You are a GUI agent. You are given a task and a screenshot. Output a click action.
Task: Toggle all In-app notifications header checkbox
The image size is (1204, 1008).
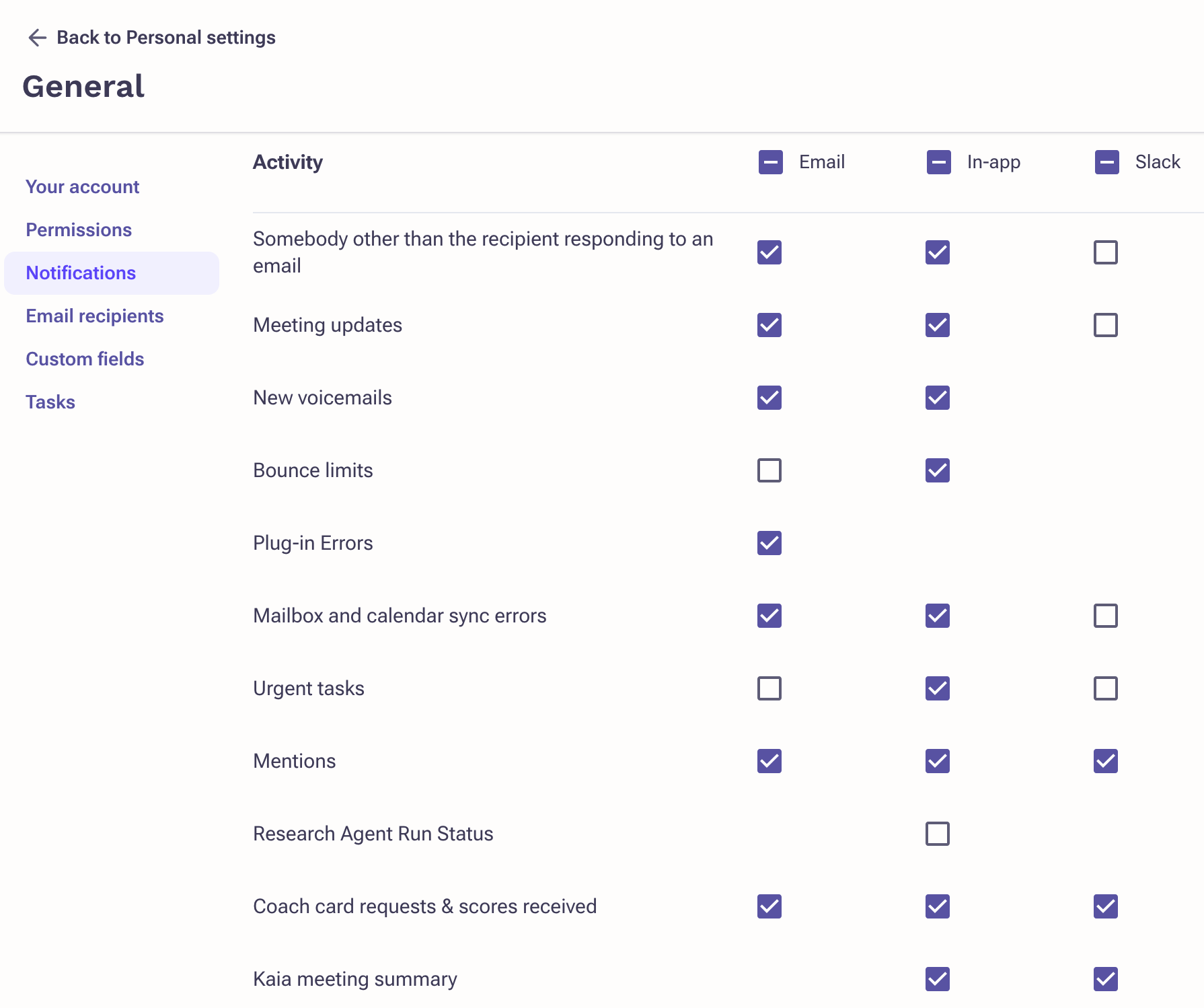point(938,162)
